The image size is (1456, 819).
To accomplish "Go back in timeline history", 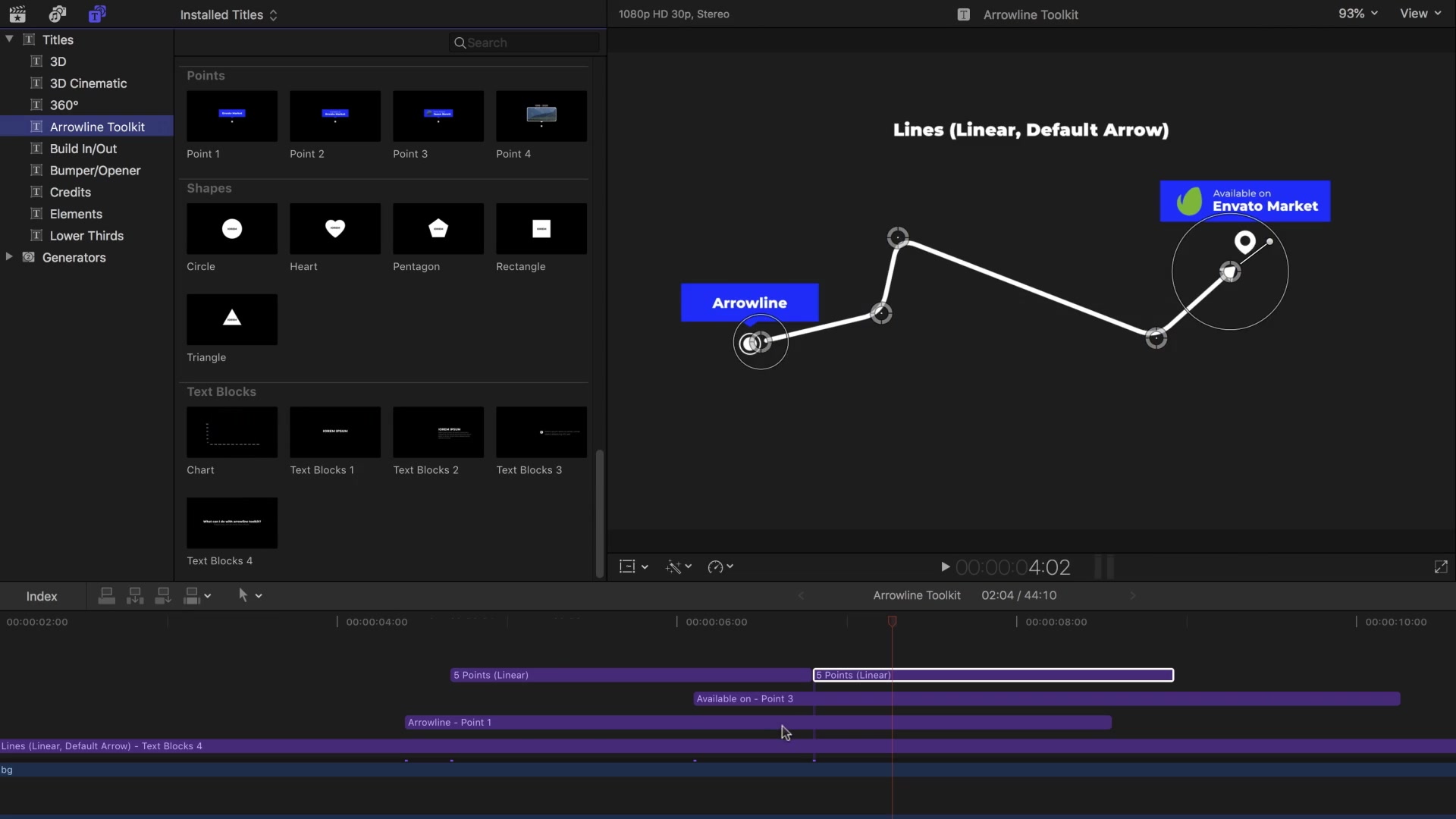I will click(801, 596).
